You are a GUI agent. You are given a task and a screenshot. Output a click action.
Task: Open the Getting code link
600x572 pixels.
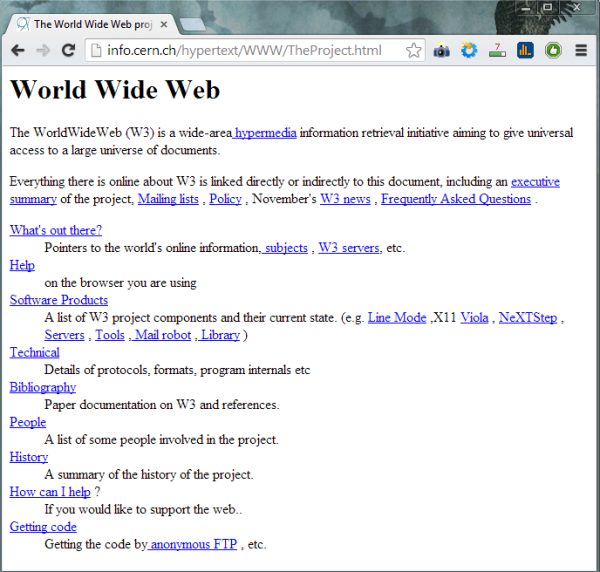(43, 527)
